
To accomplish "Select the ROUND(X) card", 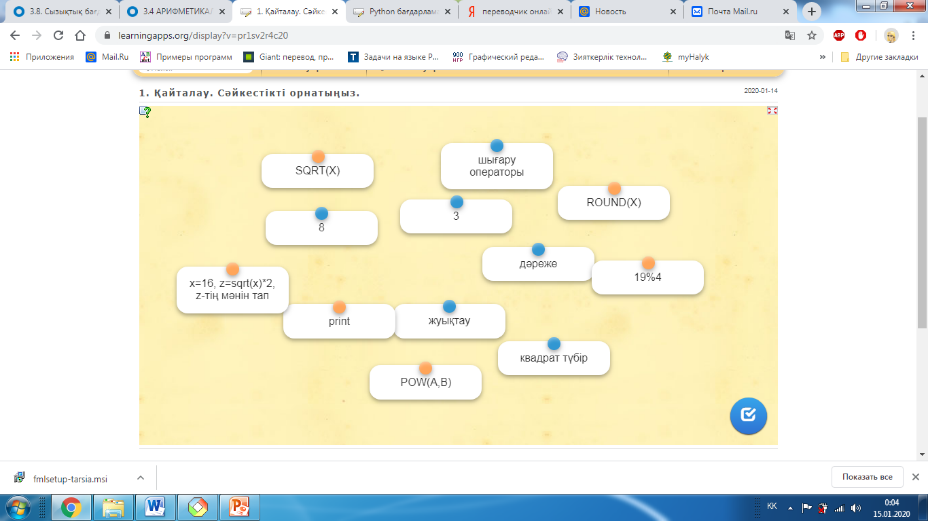I will (x=614, y=202).
